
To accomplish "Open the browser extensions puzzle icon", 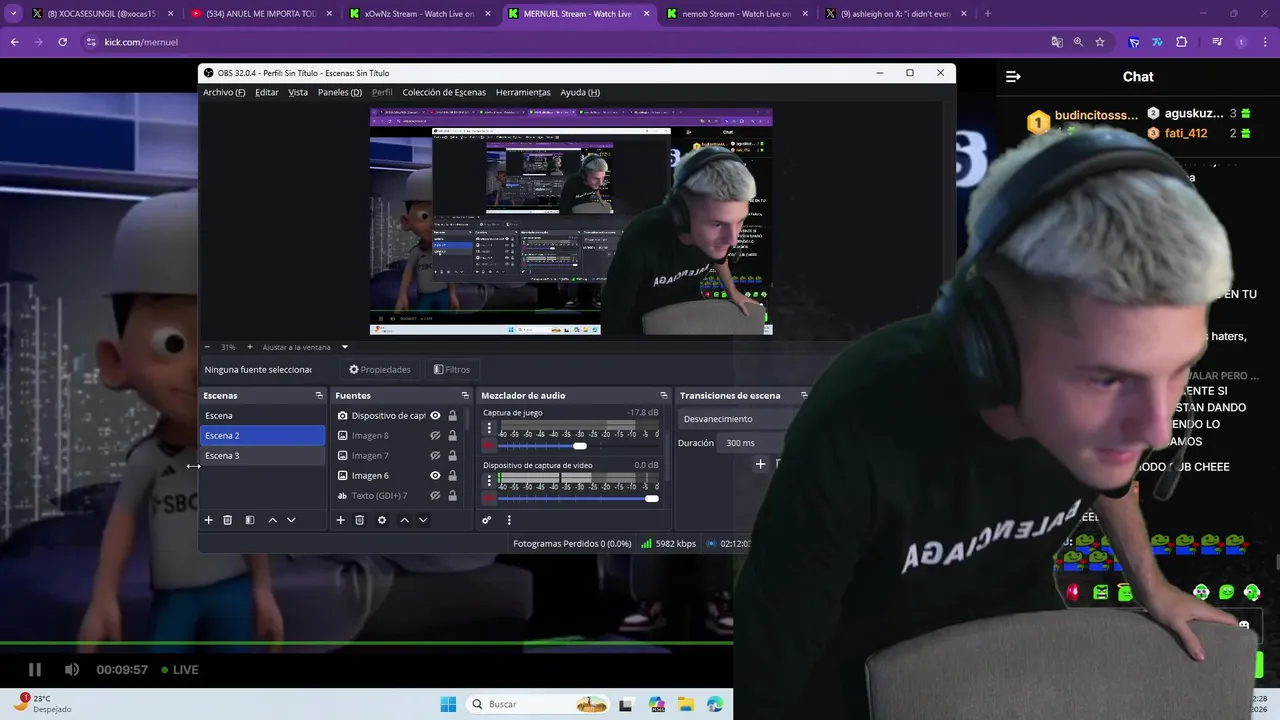I will click(1182, 42).
